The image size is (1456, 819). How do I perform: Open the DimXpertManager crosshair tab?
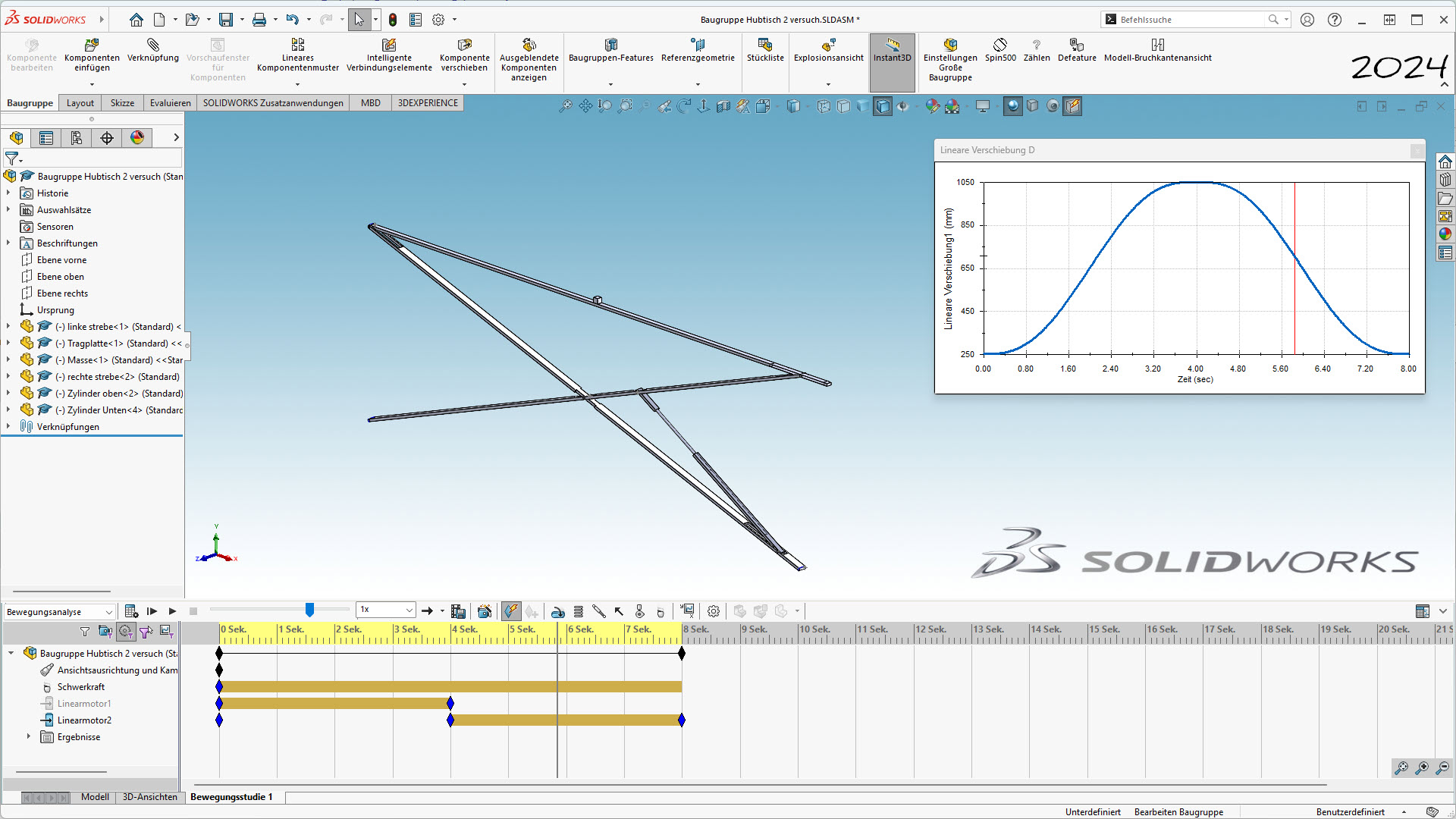(107, 137)
